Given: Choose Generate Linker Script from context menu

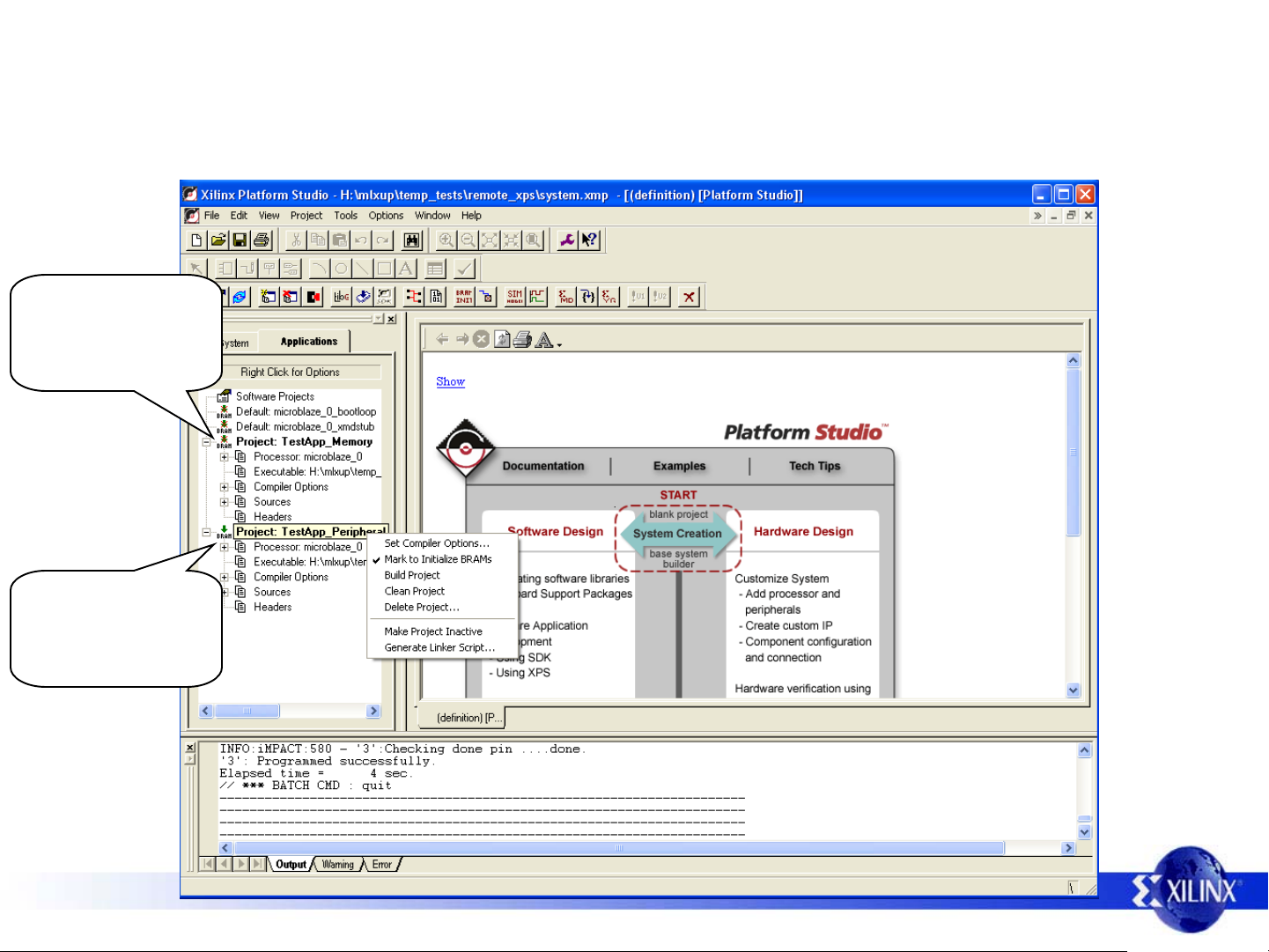Looking at the screenshot, I should (x=438, y=647).
